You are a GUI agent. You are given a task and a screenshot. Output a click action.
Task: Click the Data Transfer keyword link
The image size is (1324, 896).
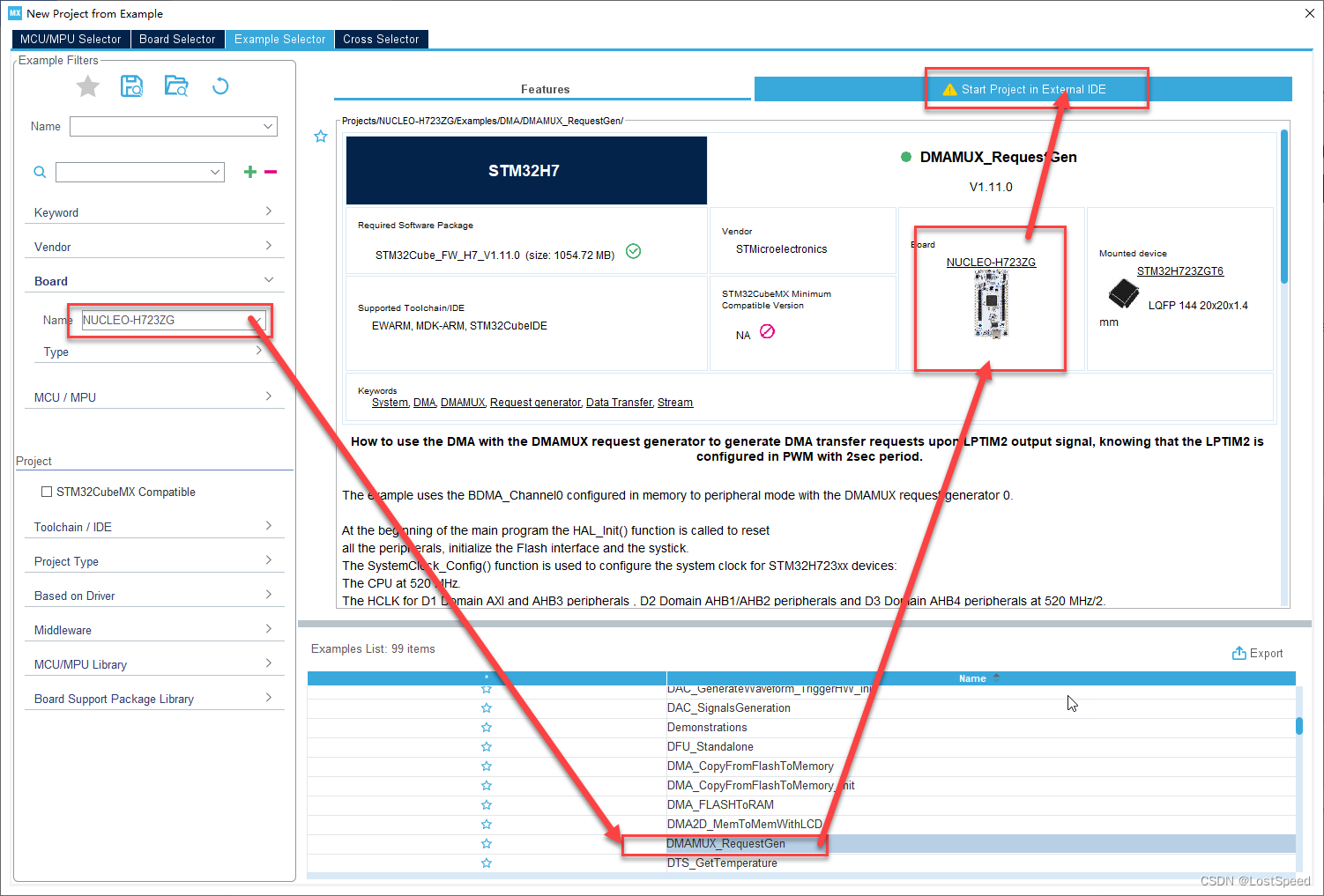click(619, 402)
